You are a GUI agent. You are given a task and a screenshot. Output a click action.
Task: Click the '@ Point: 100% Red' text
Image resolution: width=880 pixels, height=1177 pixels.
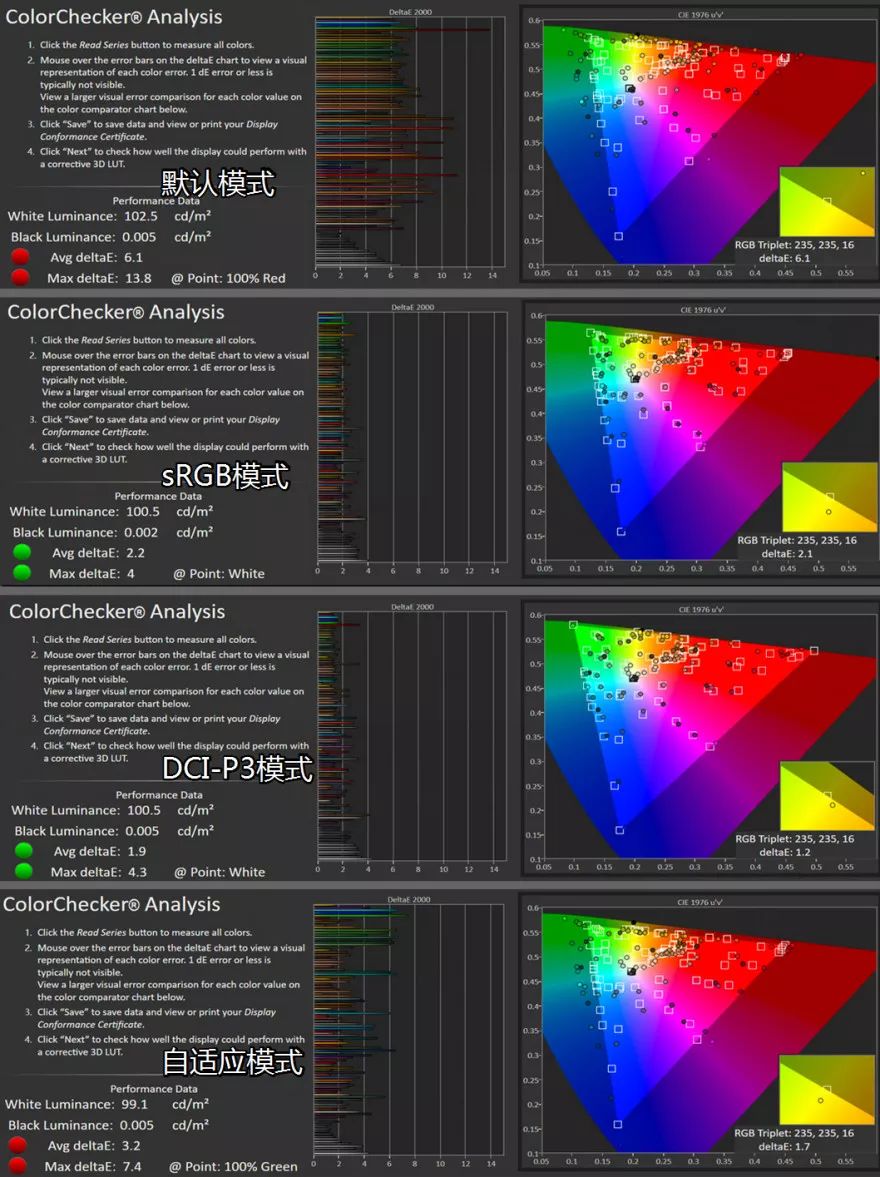(x=228, y=278)
